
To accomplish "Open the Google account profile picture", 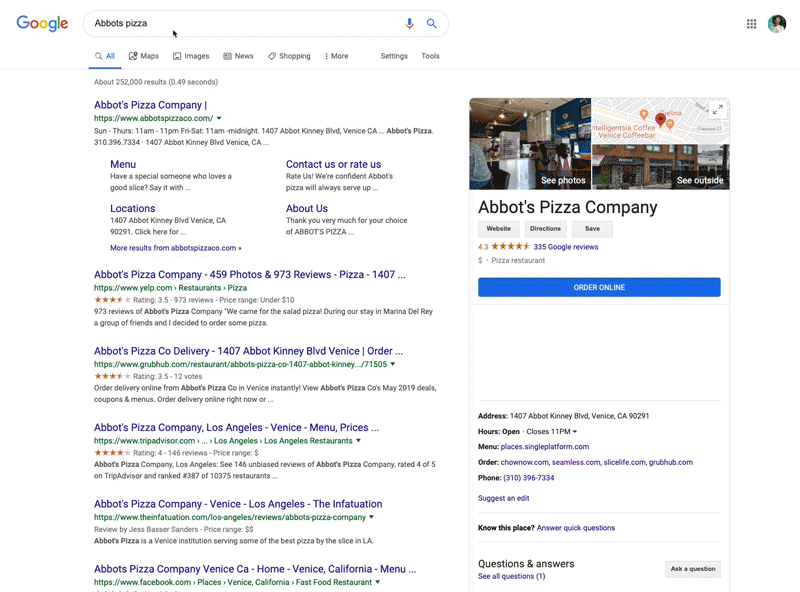I will [777, 24].
